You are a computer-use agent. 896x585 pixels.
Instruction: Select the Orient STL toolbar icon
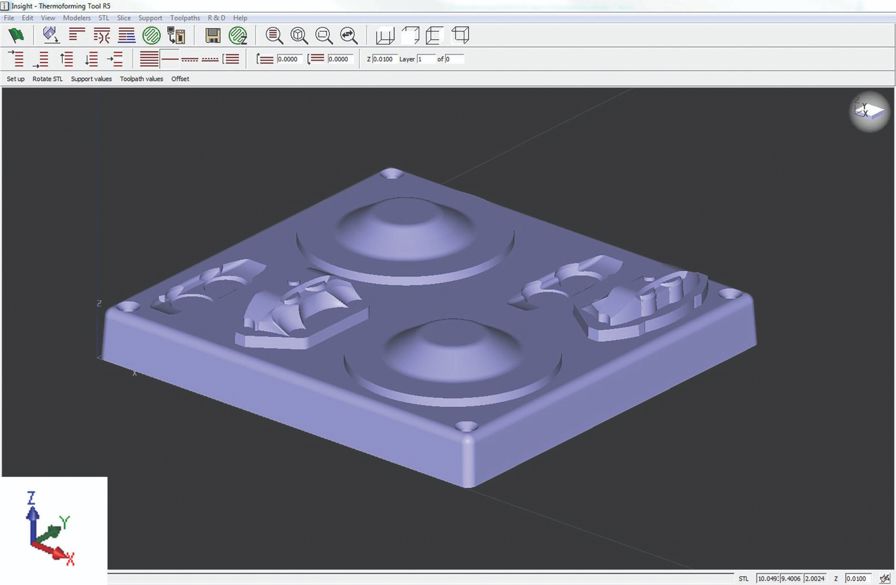(x=48, y=33)
